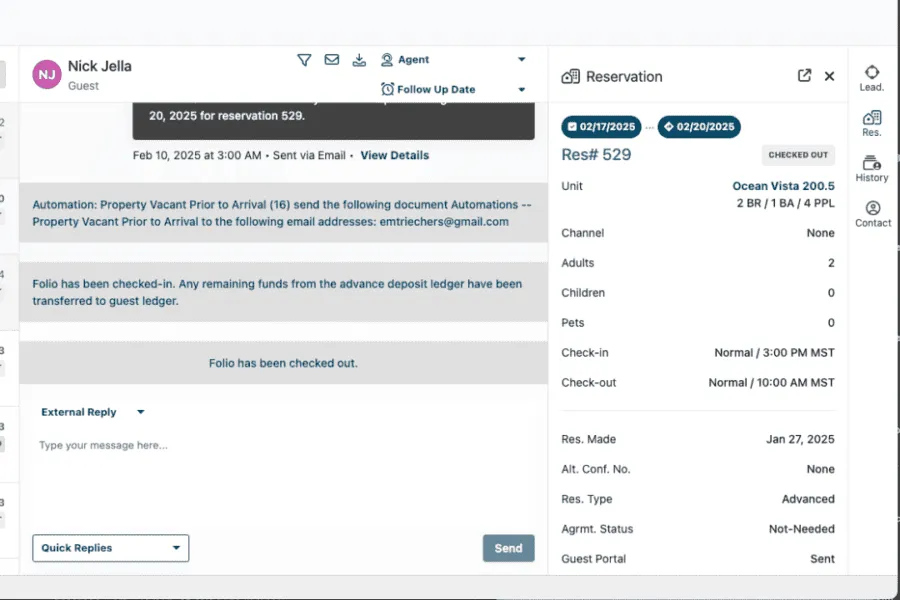Viewport: 900px width, 600px height.
Task: Click the download icon in header
Action: [x=359, y=60]
